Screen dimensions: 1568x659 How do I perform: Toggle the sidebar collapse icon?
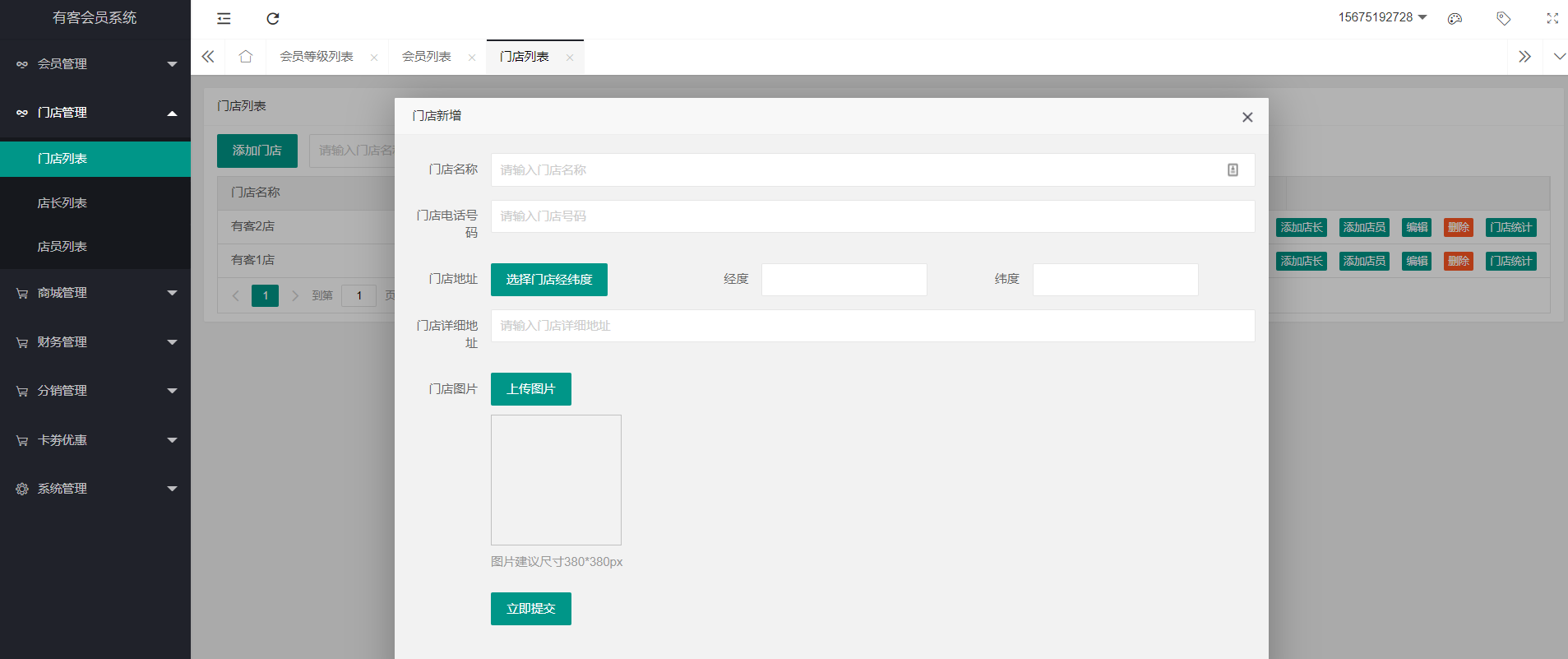(x=224, y=18)
